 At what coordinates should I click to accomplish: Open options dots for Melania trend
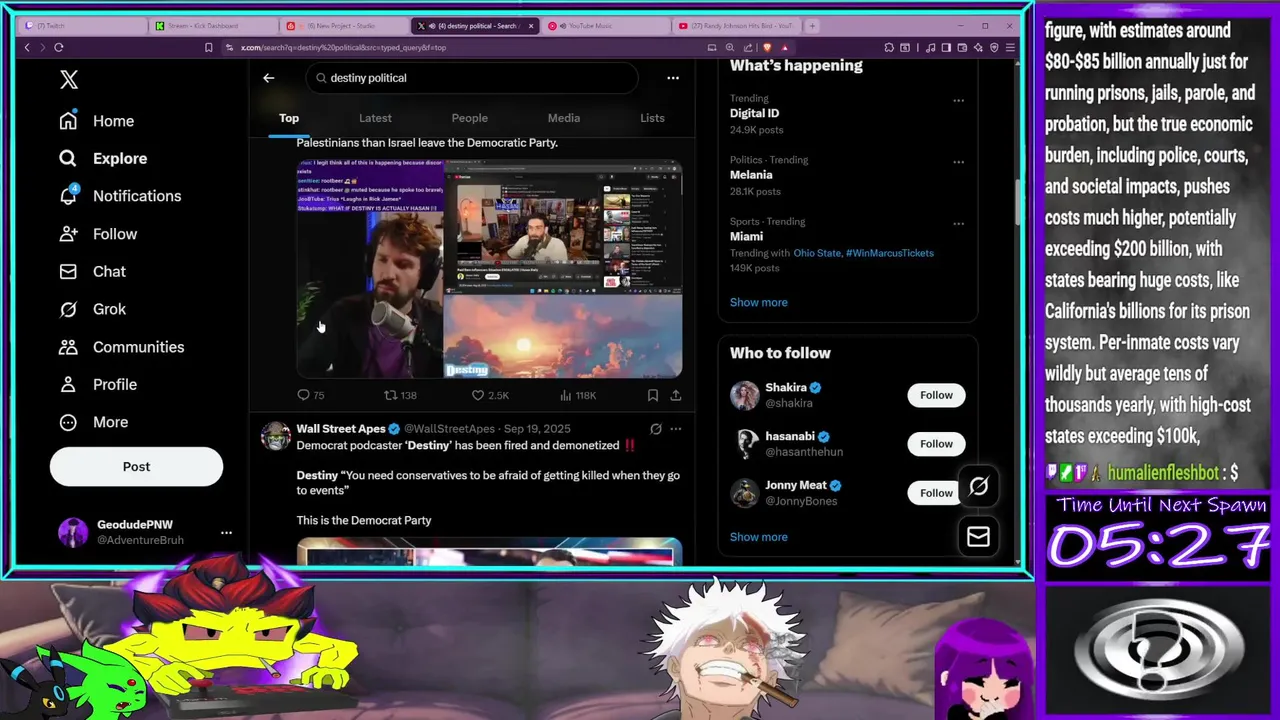958,162
